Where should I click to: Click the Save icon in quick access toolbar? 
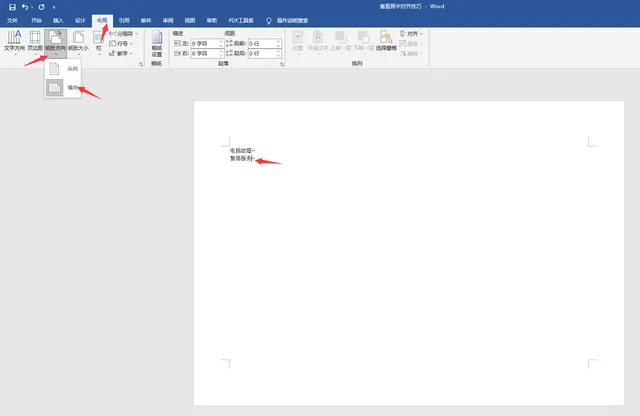click(x=12, y=7)
